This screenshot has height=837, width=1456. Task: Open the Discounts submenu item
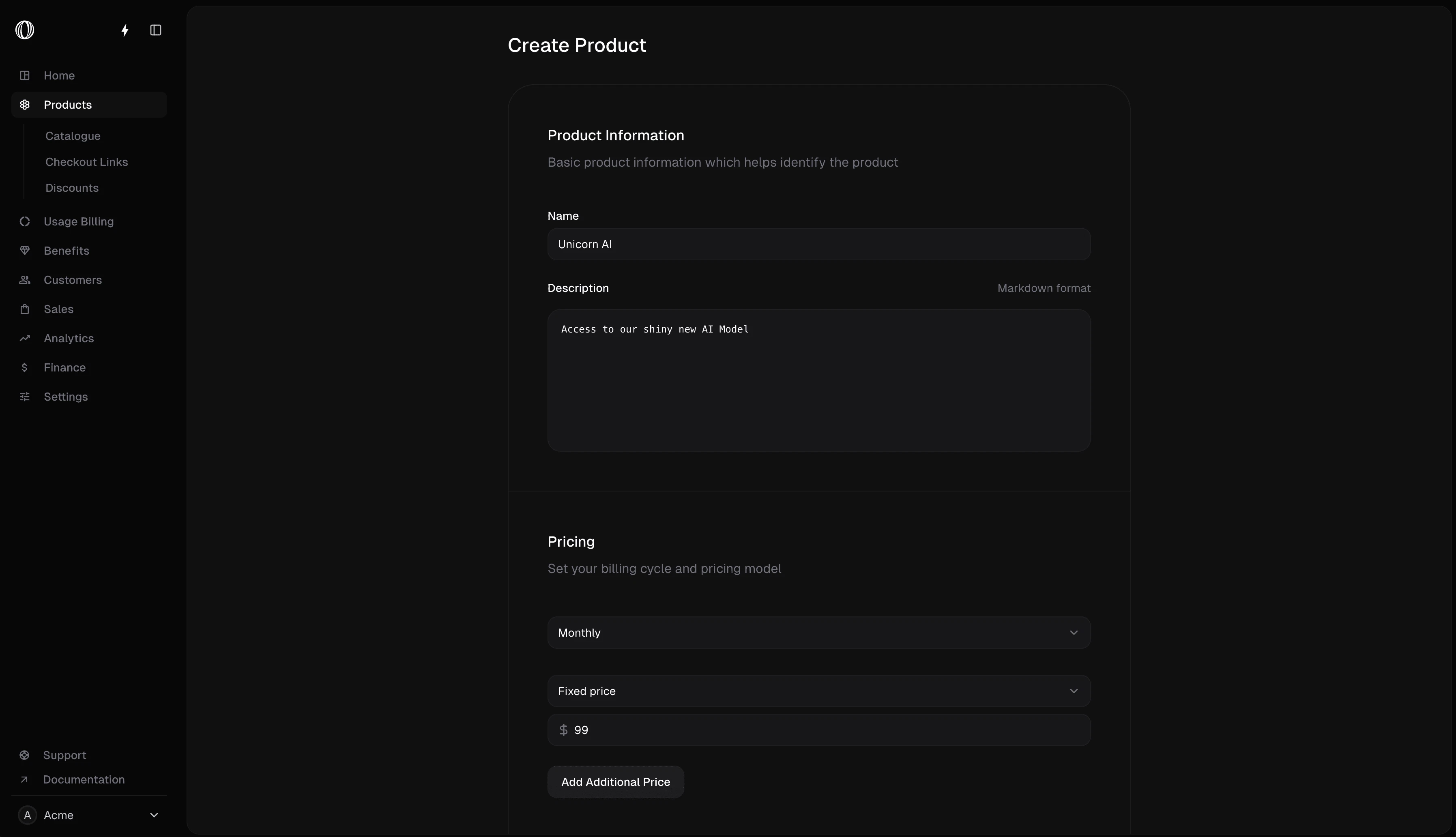coord(72,188)
